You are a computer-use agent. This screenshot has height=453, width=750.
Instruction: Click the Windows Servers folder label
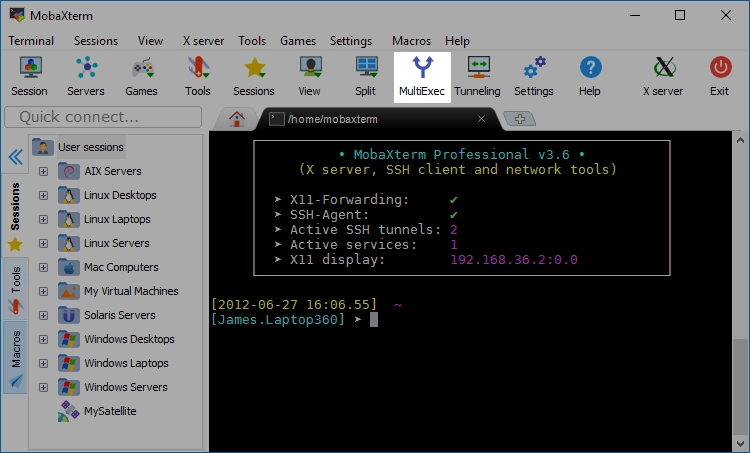click(x=126, y=387)
